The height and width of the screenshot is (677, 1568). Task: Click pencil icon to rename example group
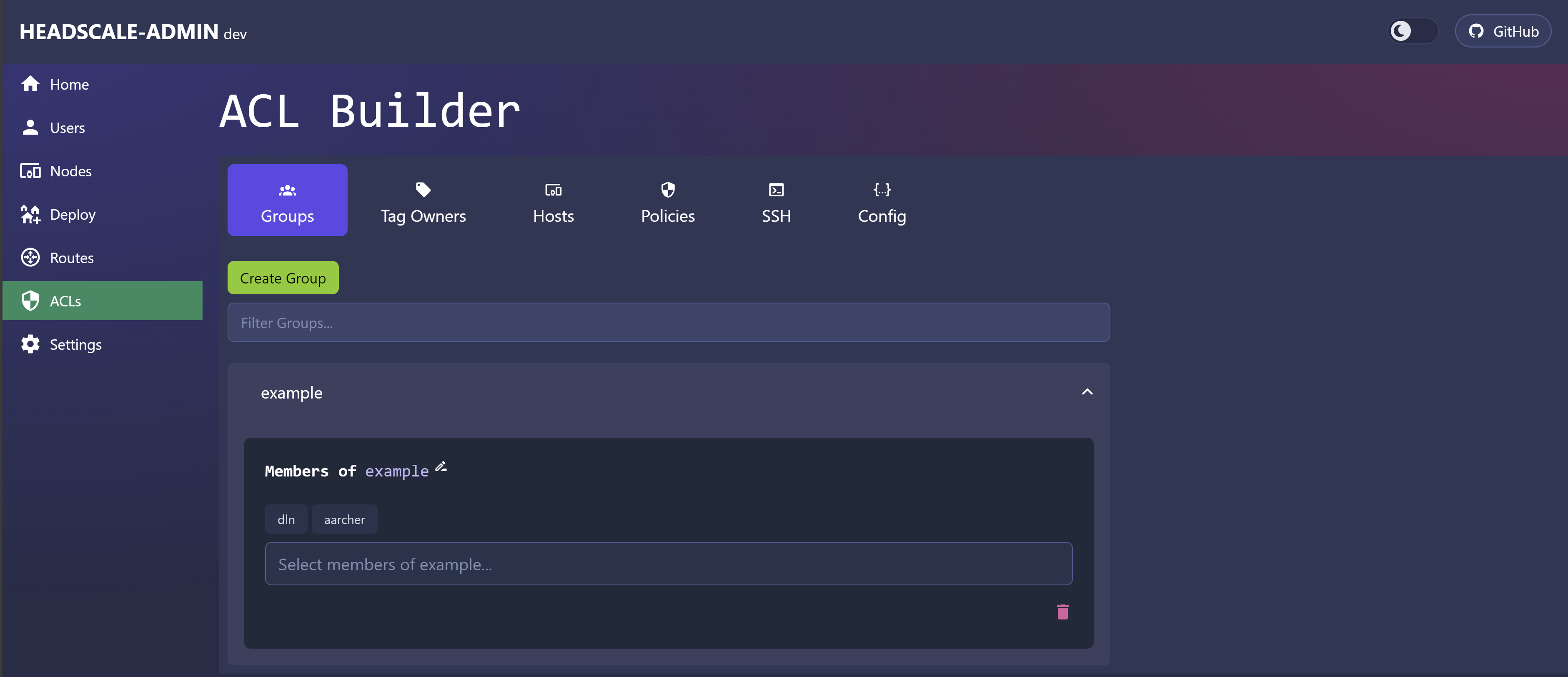[x=441, y=467]
